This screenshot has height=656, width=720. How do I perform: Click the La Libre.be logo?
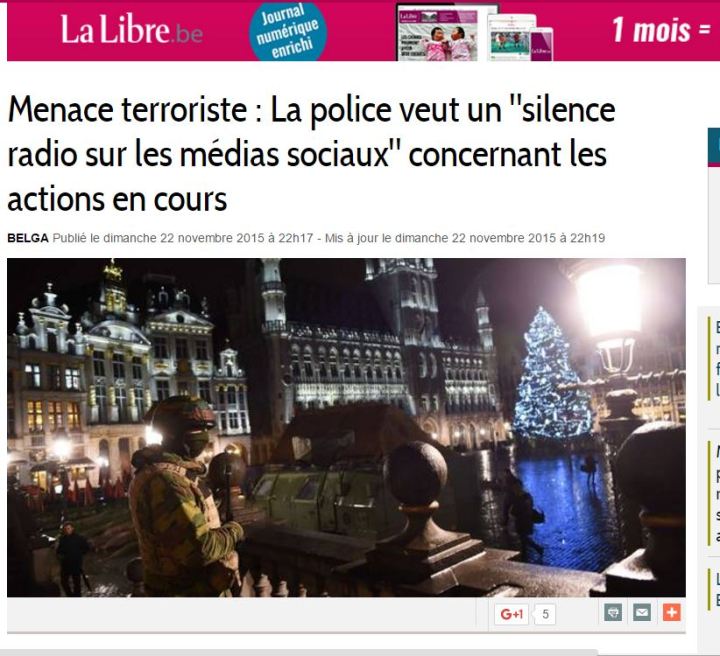[132, 29]
